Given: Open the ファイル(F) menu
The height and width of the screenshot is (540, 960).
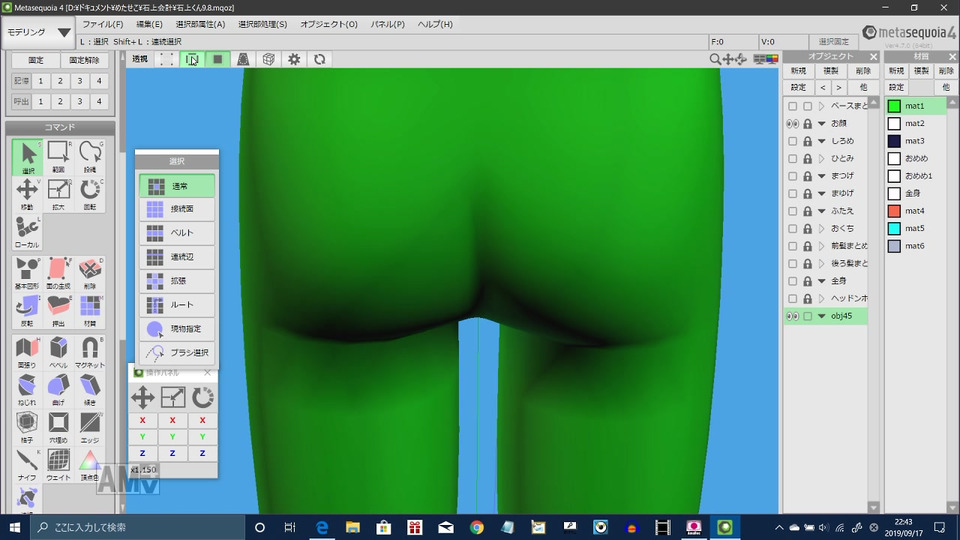Looking at the screenshot, I should (103, 24).
